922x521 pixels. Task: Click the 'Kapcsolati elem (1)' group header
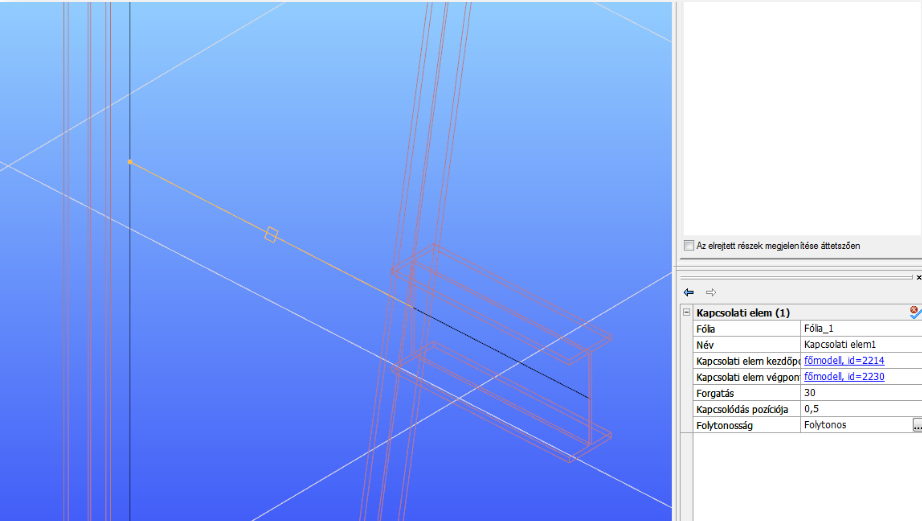click(x=743, y=313)
